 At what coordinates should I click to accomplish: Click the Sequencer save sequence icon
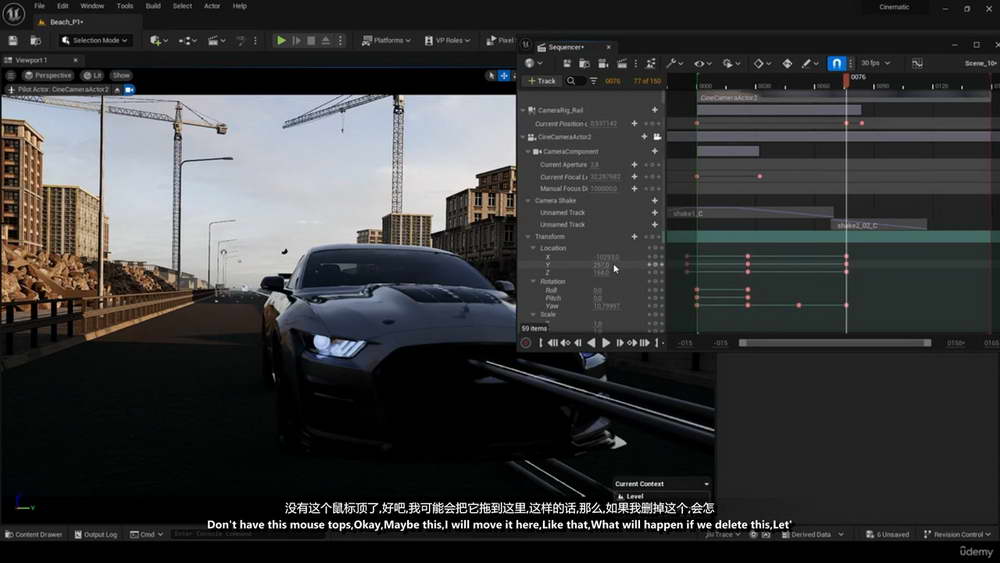point(567,63)
